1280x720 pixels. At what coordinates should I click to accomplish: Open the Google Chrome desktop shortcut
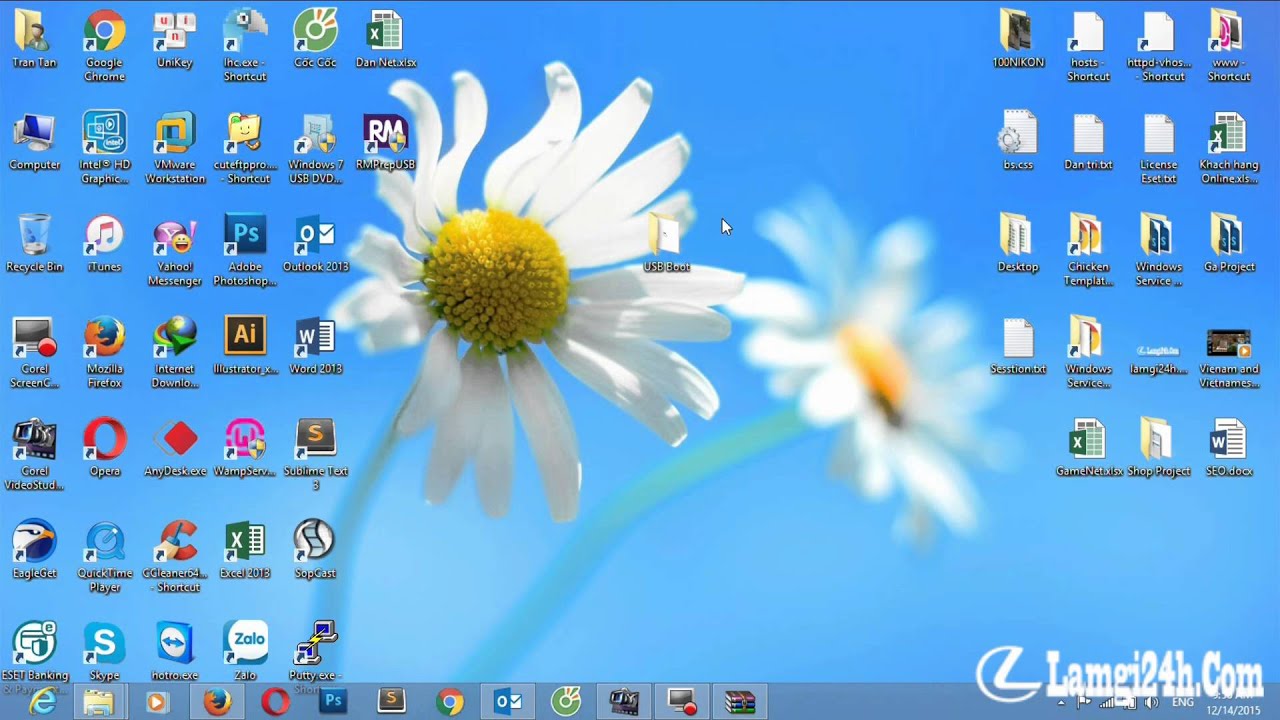coord(104,45)
